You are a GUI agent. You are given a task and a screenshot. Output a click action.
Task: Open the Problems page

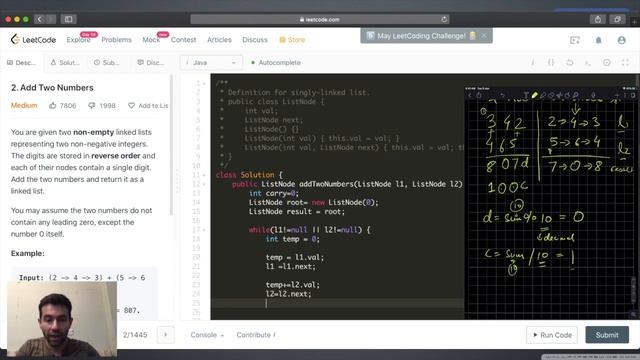(x=116, y=40)
